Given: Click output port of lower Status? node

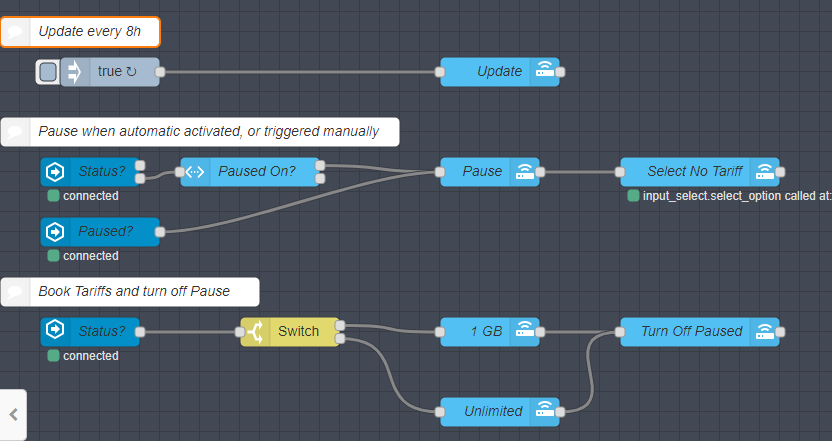Looking at the screenshot, I should click(x=140, y=332).
